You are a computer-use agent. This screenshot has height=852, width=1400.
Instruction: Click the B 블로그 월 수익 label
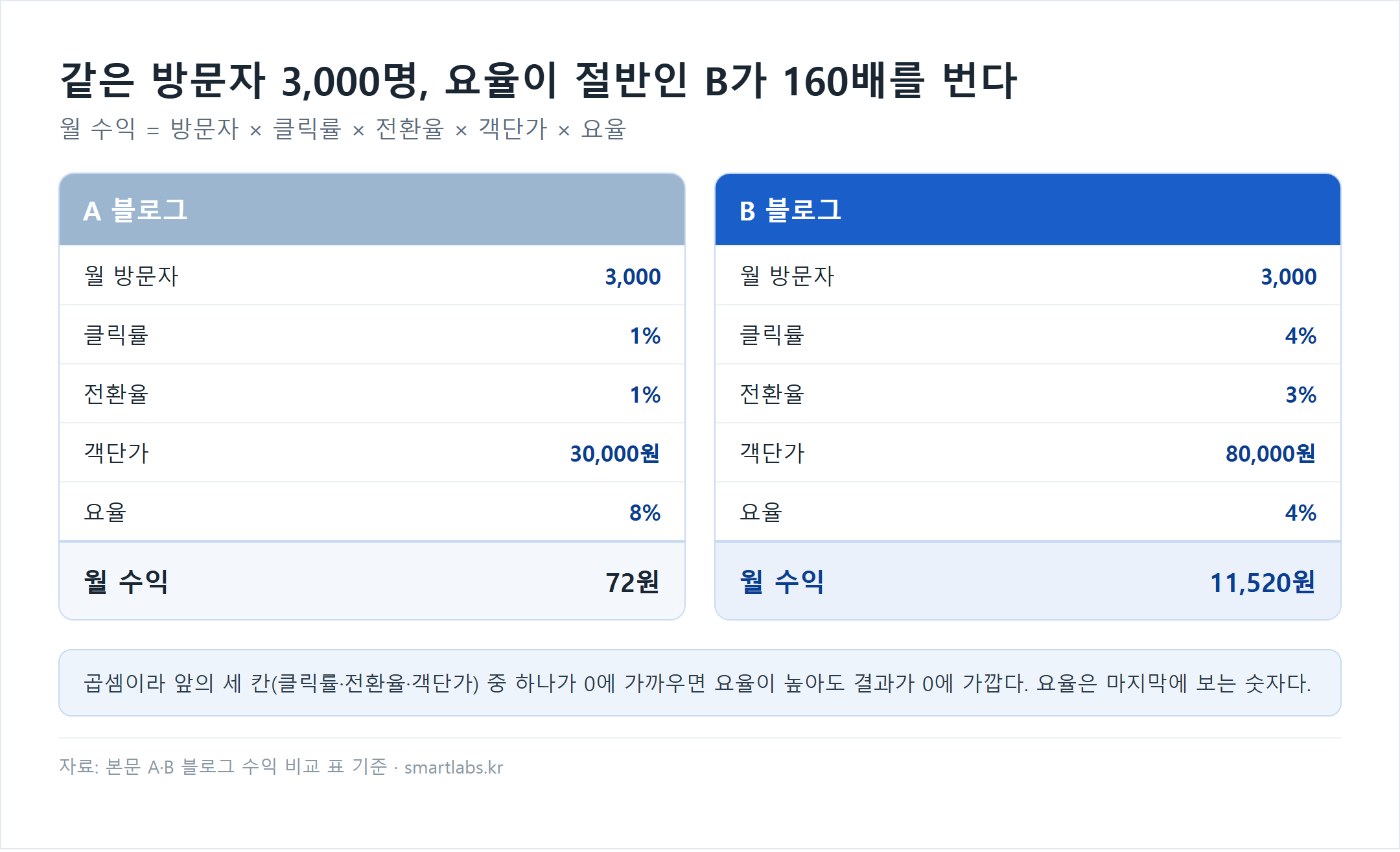point(782,581)
